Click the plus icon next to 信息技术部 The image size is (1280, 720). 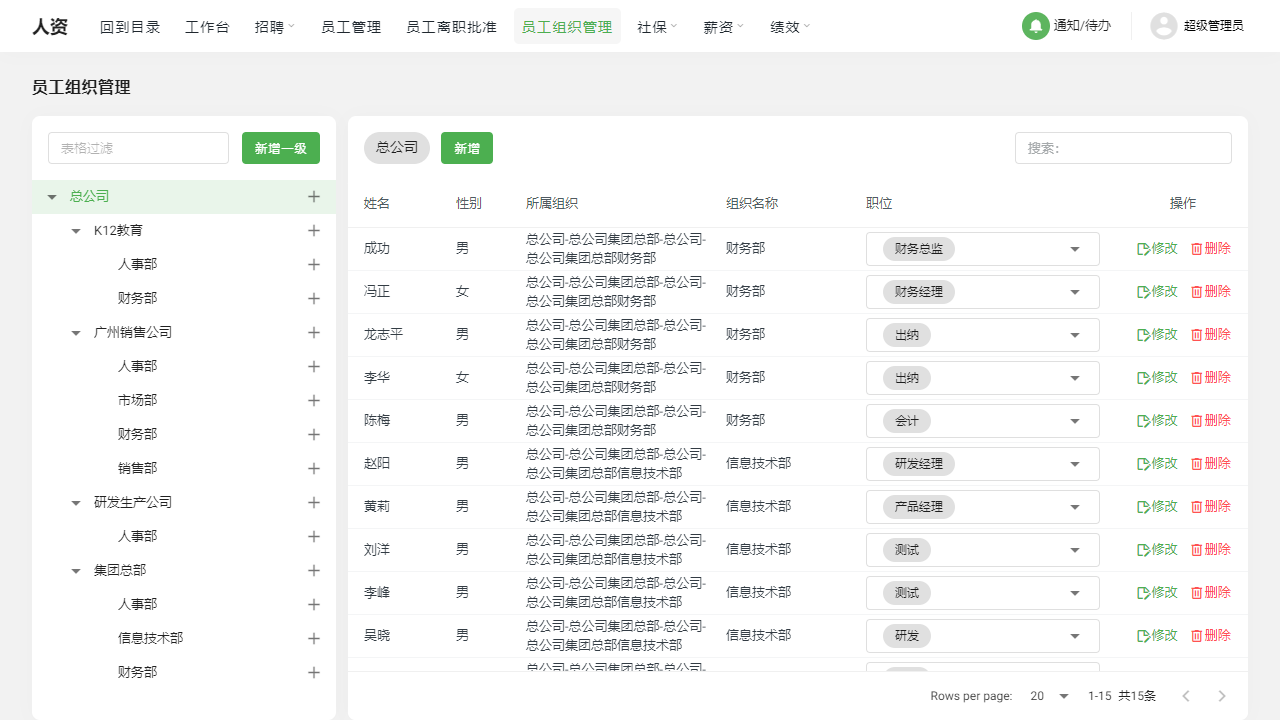[x=314, y=637]
